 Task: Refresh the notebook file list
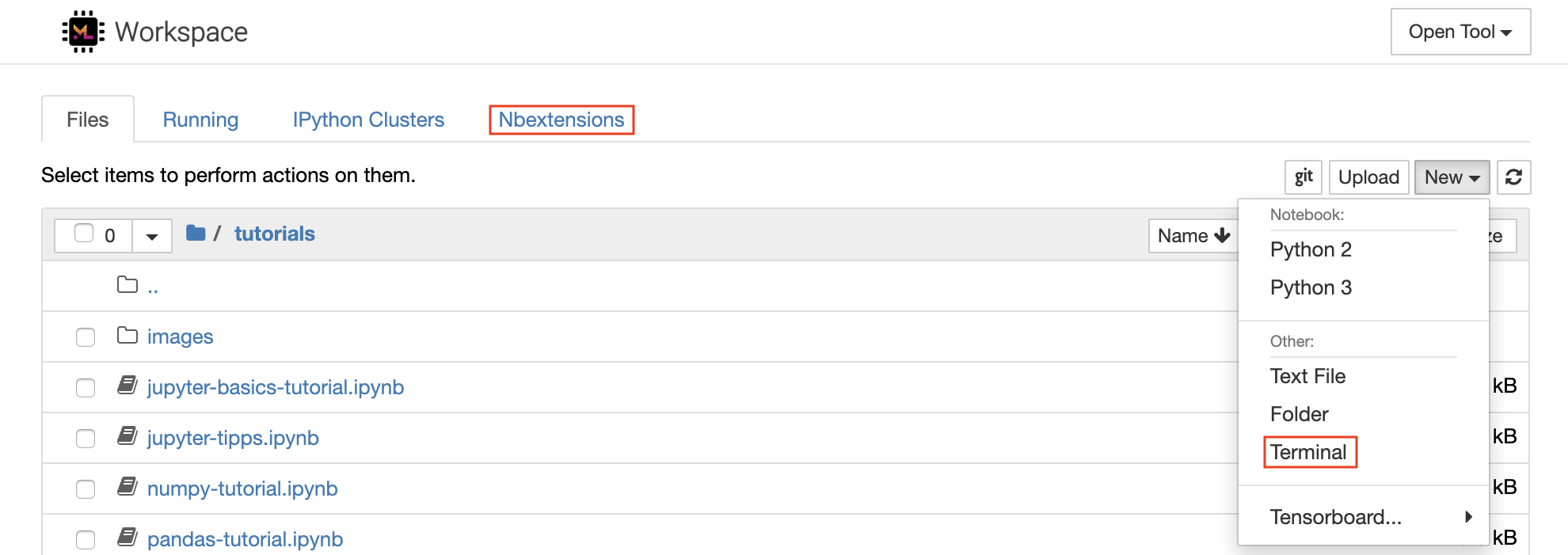1513,177
